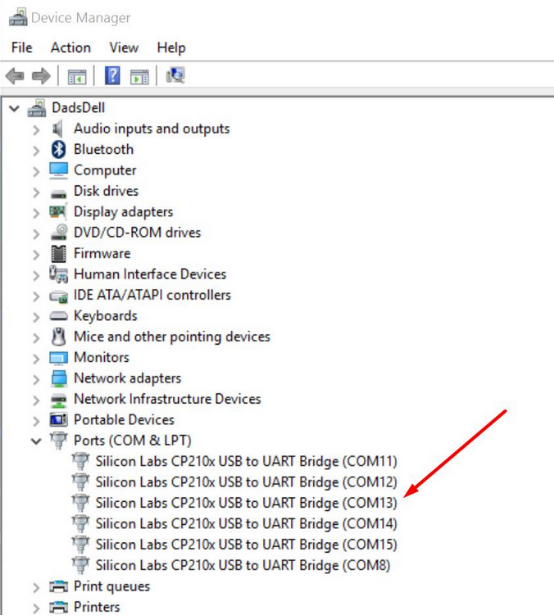
Task: Click the COM11 device port icon
Action: [x=81, y=461]
